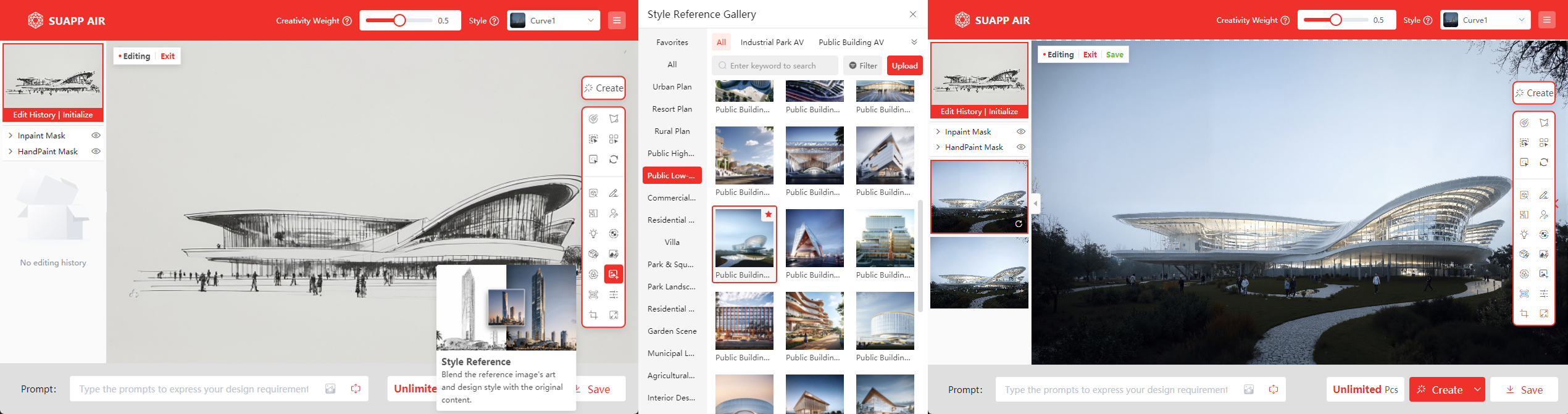Open the Favorites category in the gallery sidebar

coord(672,42)
